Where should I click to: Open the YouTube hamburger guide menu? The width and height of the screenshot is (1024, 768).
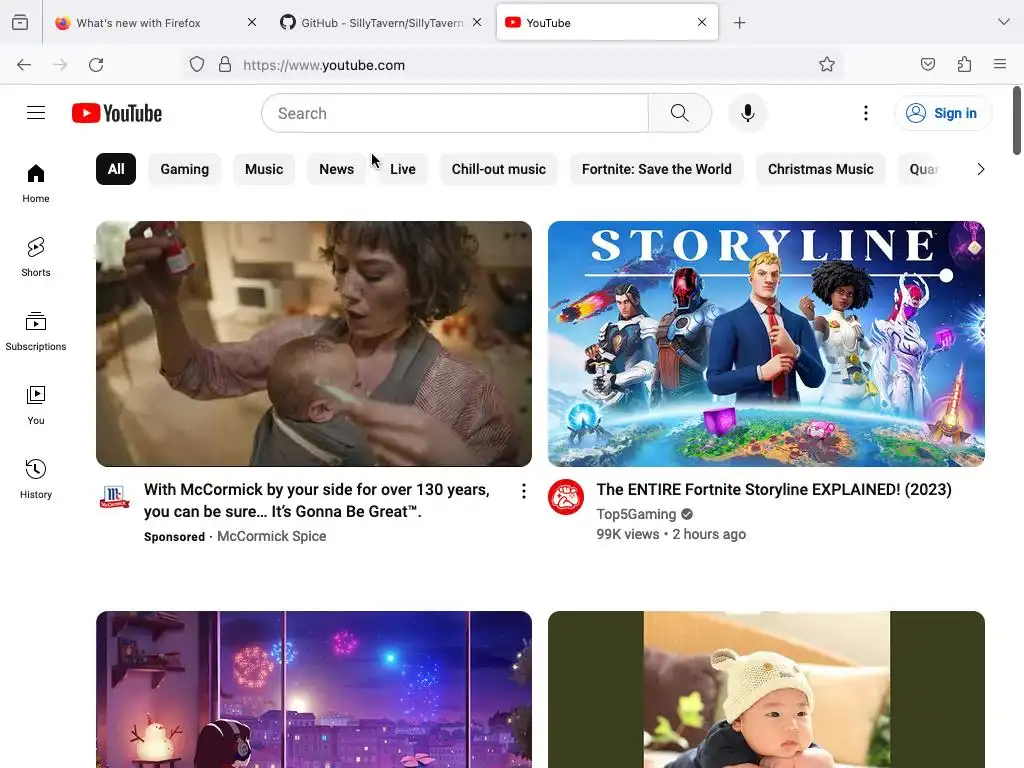pos(36,113)
